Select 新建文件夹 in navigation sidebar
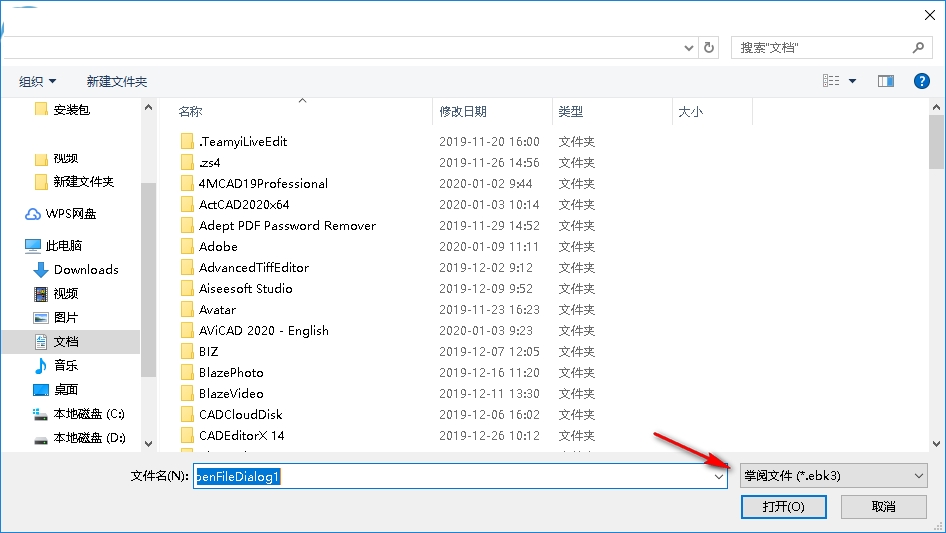The image size is (946, 533). (83, 182)
